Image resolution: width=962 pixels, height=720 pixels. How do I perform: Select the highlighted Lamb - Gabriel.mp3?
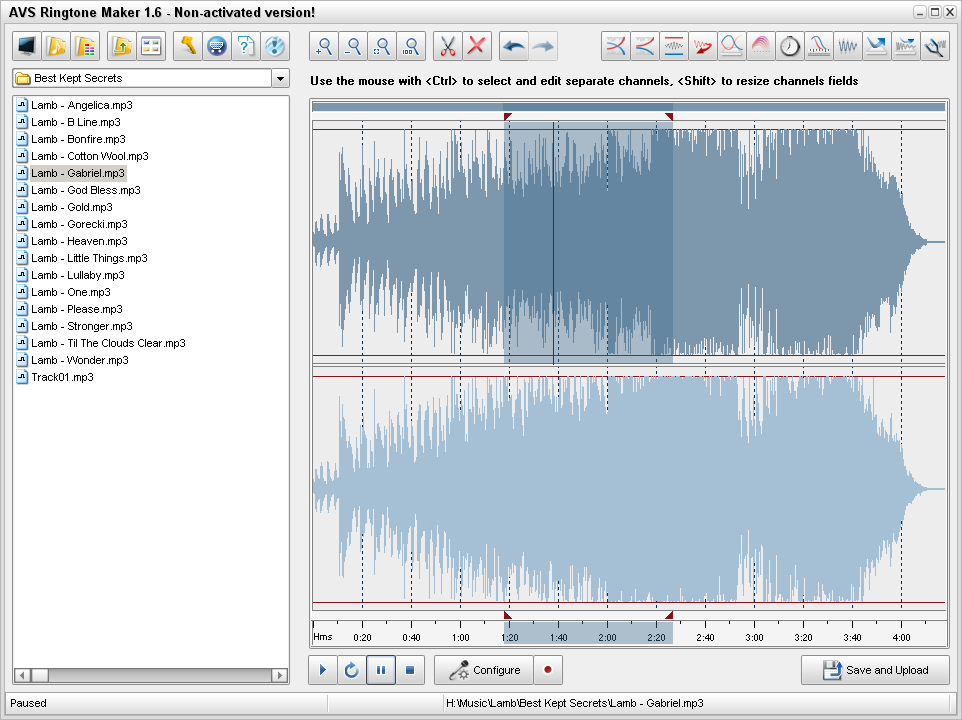(78, 173)
